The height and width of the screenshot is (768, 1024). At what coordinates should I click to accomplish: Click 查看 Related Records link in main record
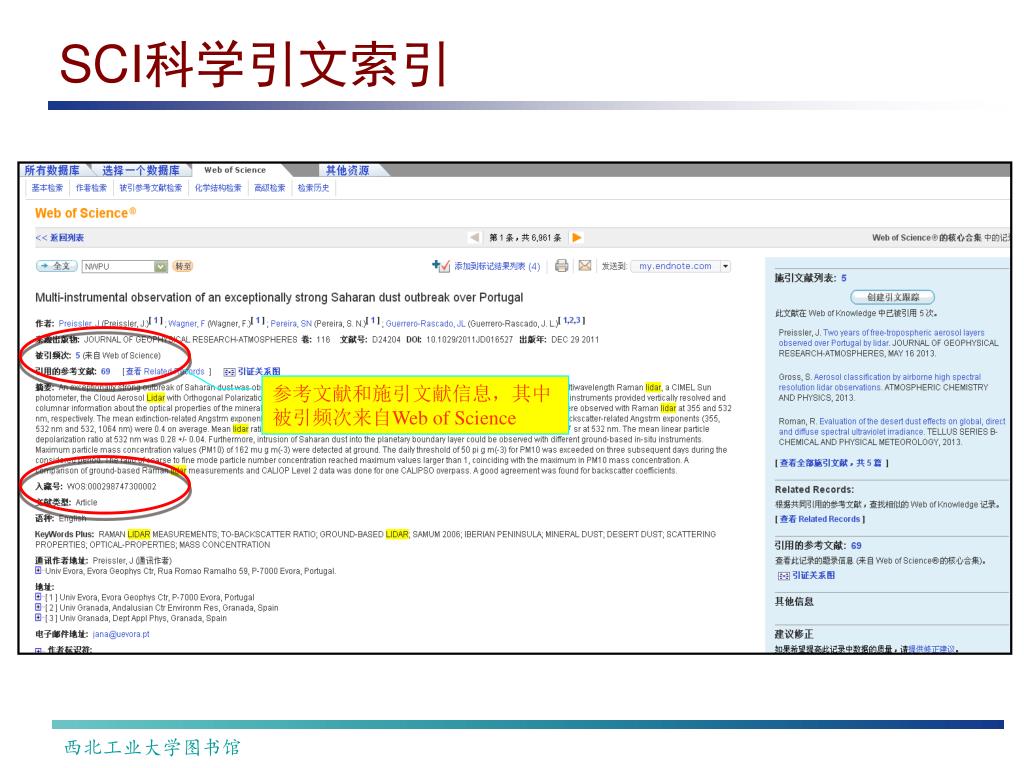(x=165, y=372)
